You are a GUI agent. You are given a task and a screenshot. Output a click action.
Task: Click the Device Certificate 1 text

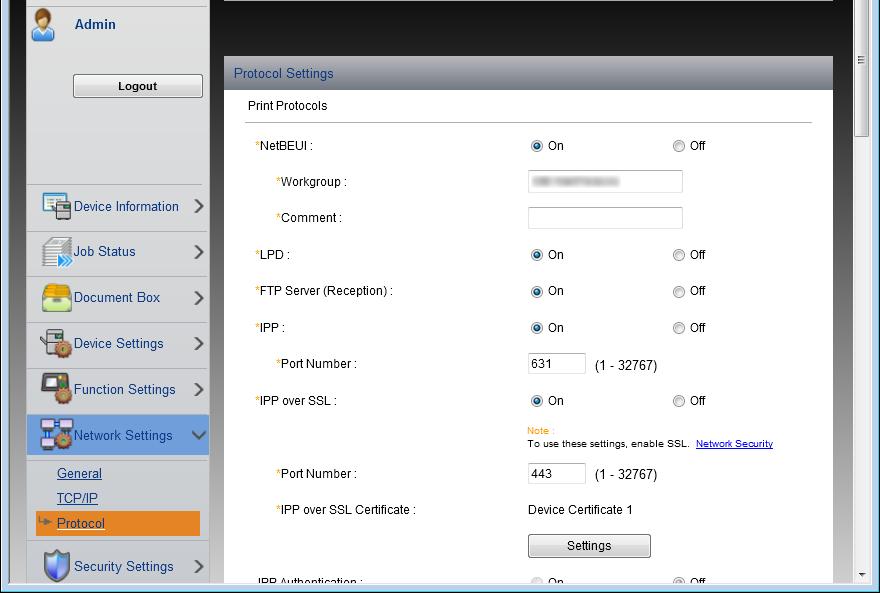580,509
